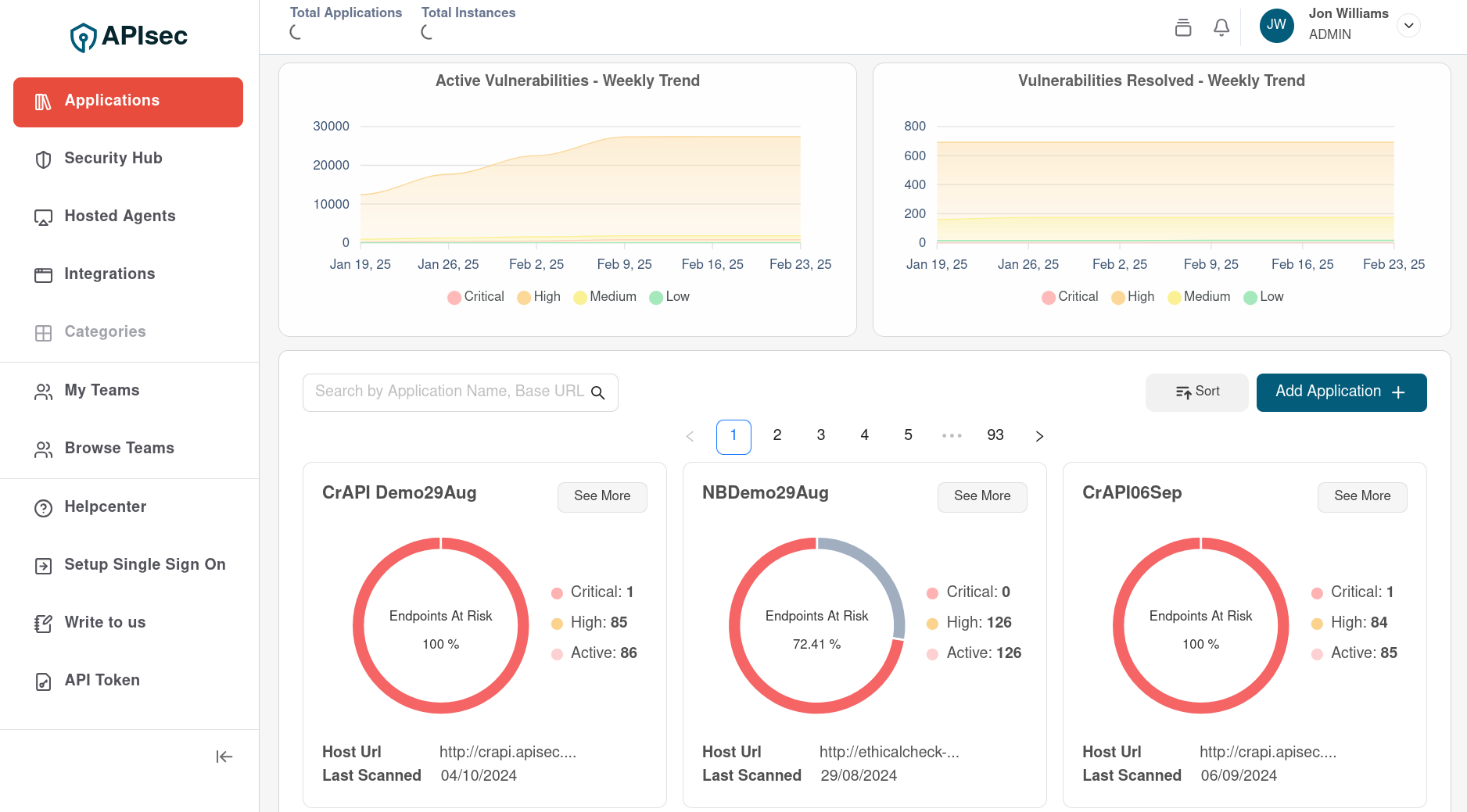Click the search magnifier icon
This screenshot has height=812, width=1467.
(598, 393)
